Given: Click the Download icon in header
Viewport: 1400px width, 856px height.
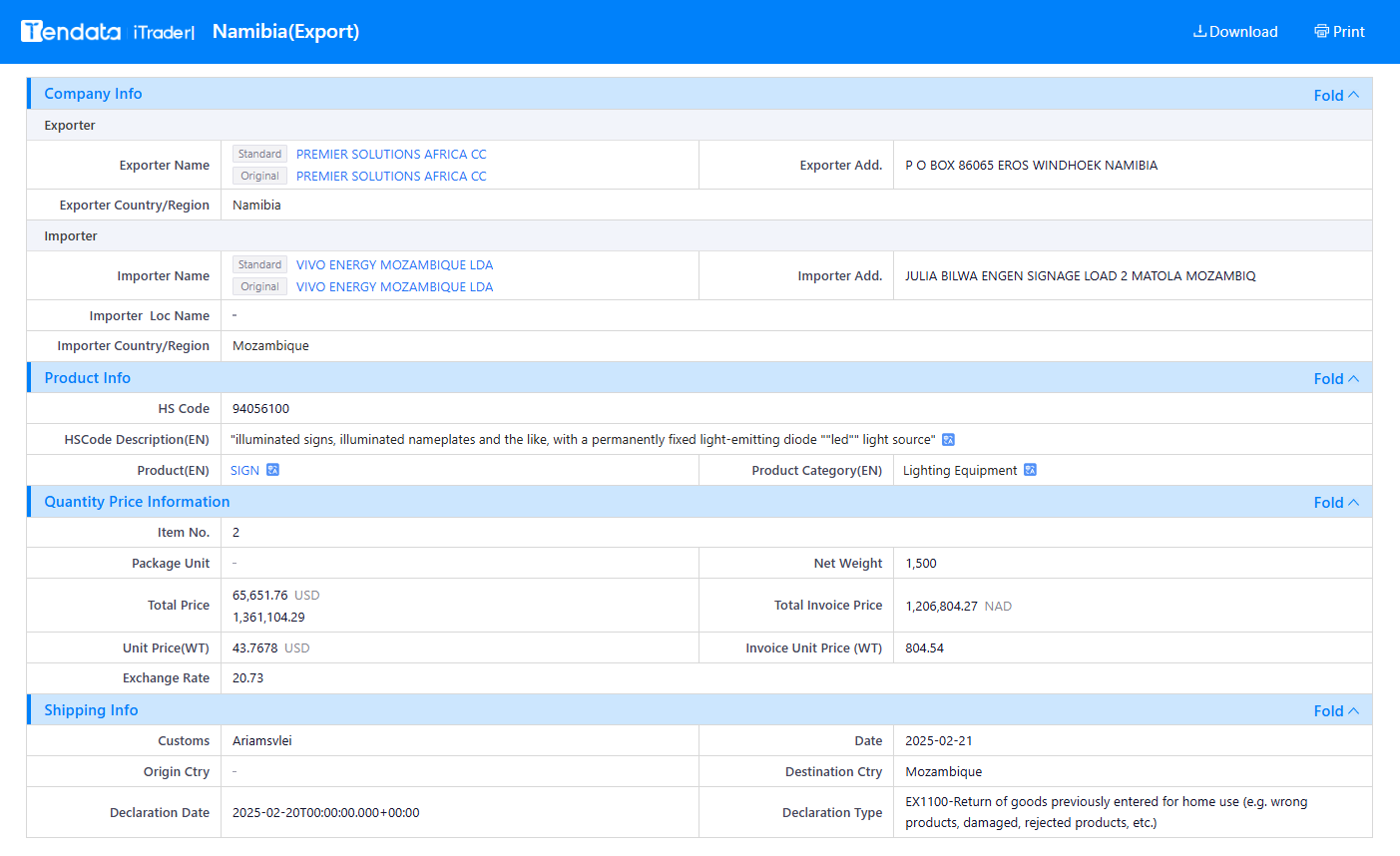Looking at the screenshot, I should coord(1199,31).
